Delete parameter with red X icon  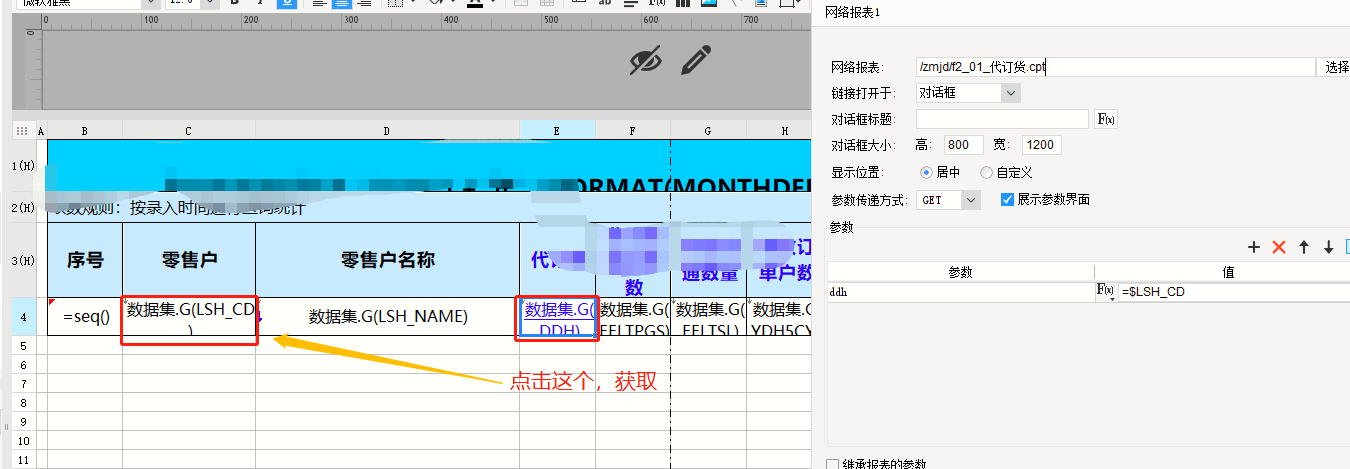click(x=1278, y=247)
